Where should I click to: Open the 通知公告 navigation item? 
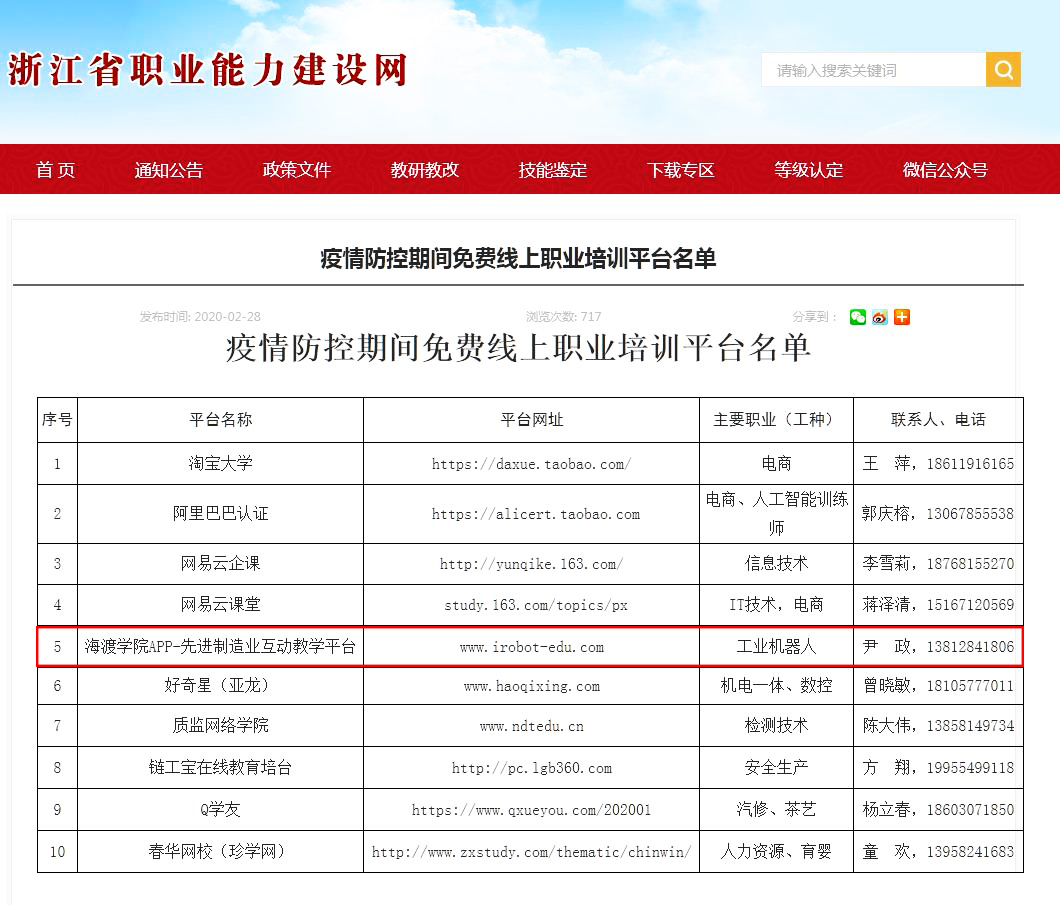tap(168, 170)
